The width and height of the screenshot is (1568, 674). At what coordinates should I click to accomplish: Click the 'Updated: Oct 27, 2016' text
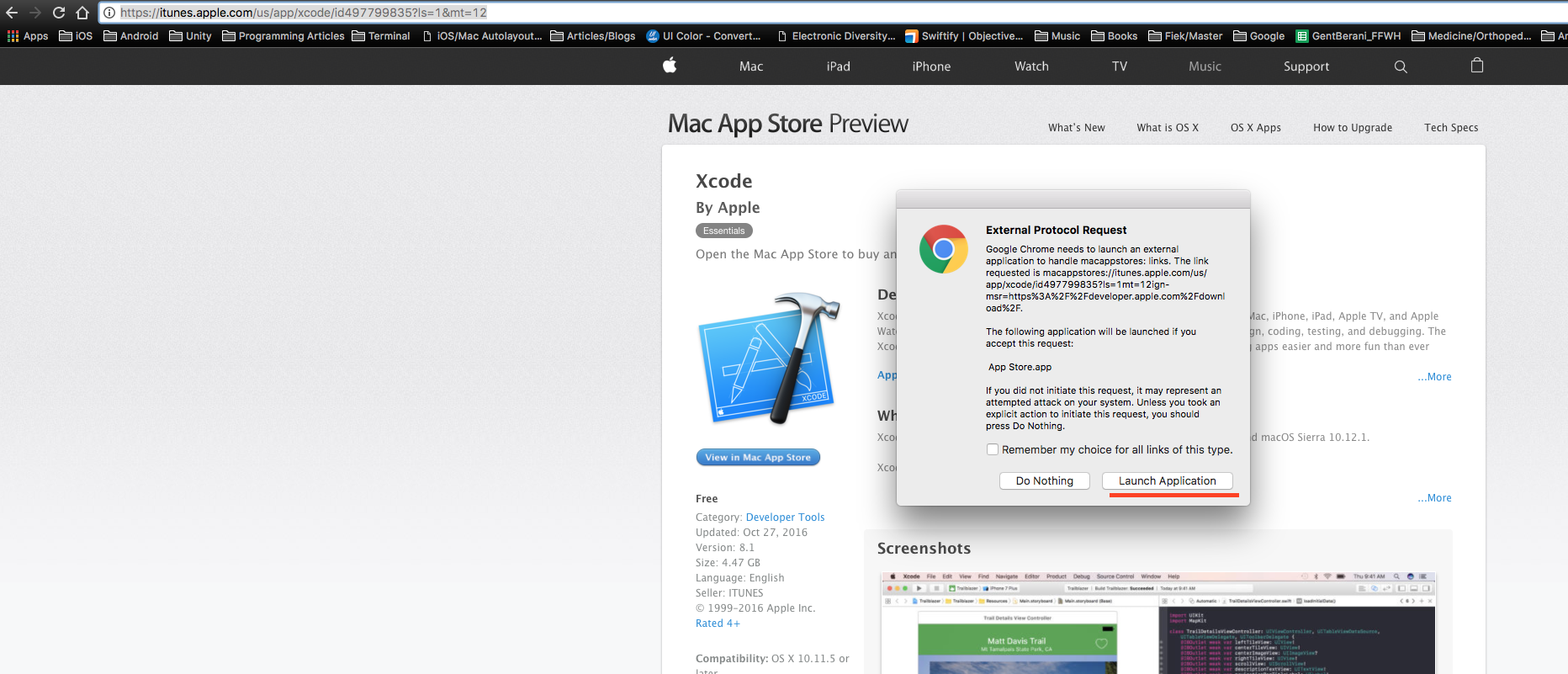751,533
